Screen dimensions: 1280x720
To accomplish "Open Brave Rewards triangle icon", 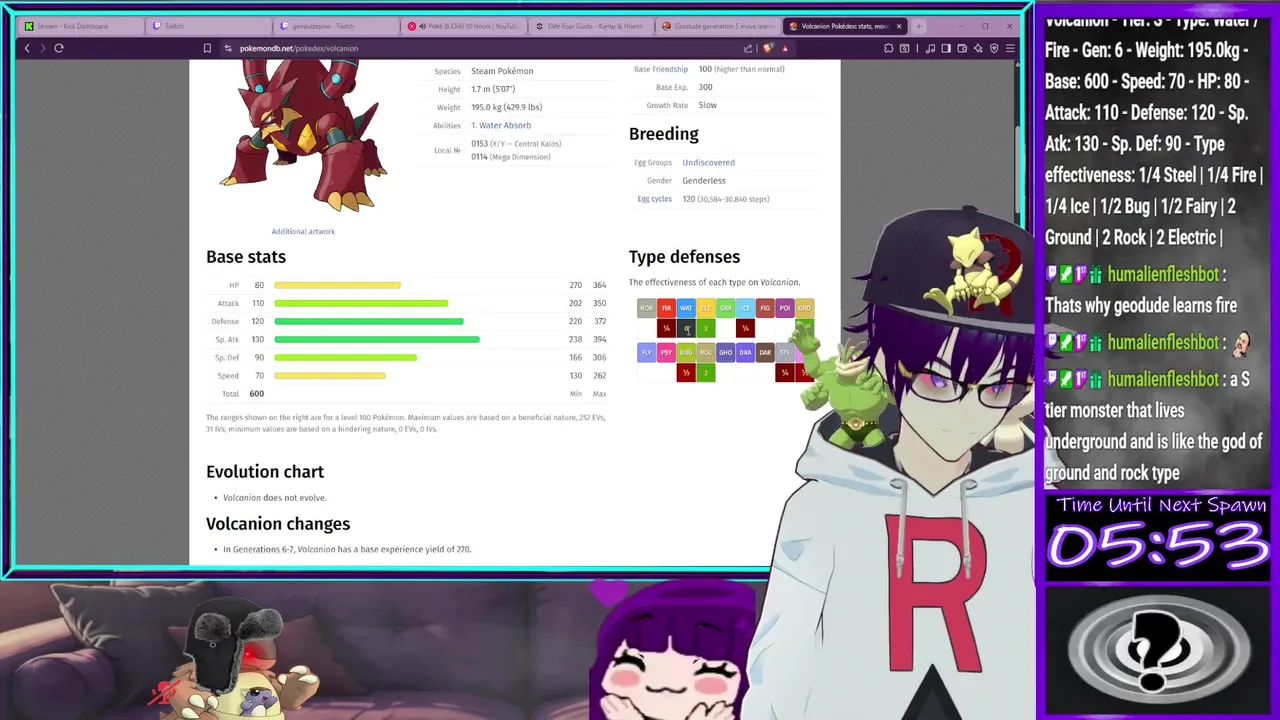I will coord(785,48).
